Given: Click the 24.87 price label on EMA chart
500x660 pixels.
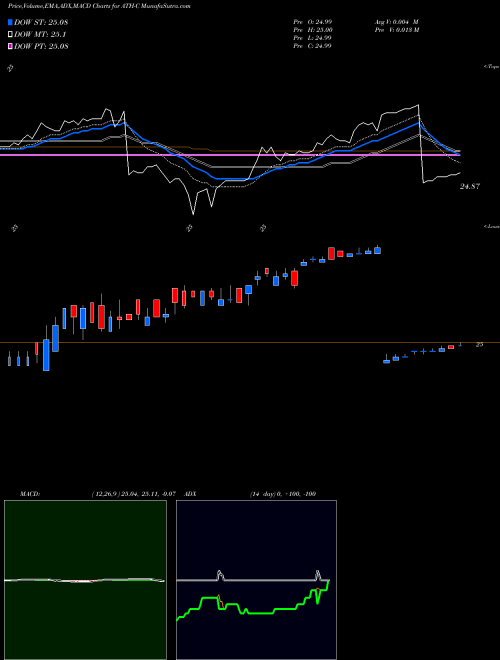Looking at the screenshot, I should click(470, 186).
